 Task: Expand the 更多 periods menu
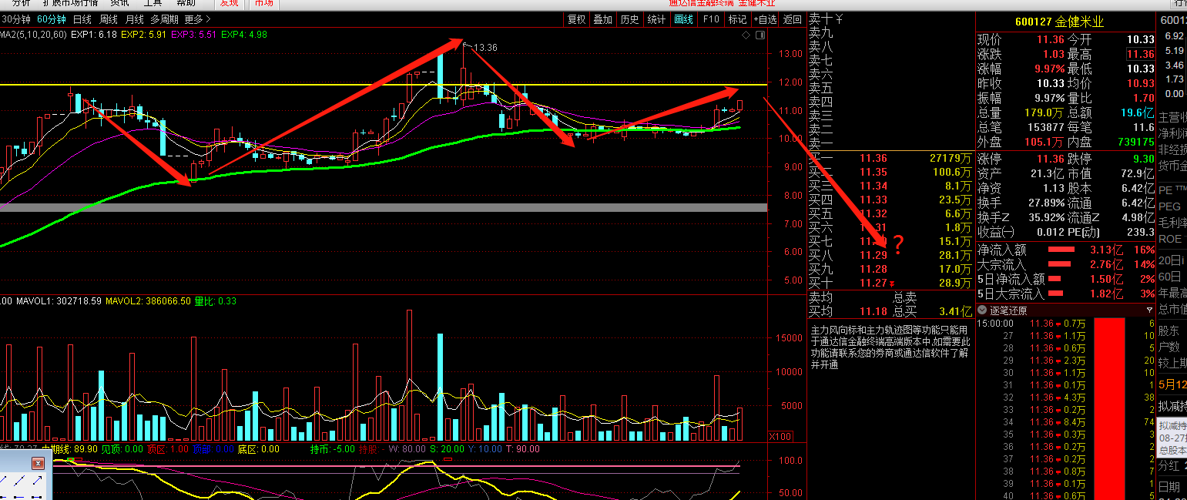[x=198, y=20]
